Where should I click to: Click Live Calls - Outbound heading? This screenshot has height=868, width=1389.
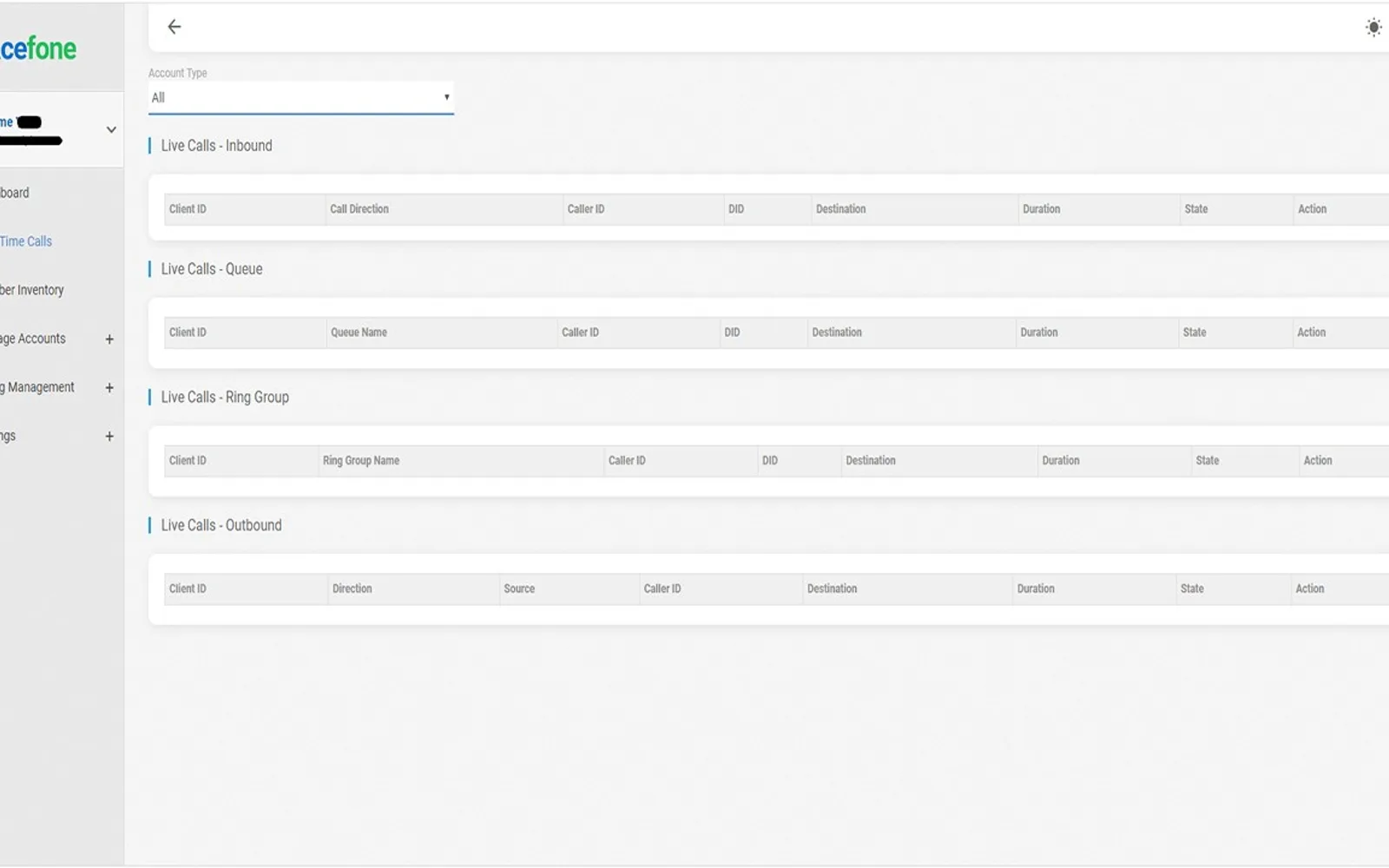221,525
